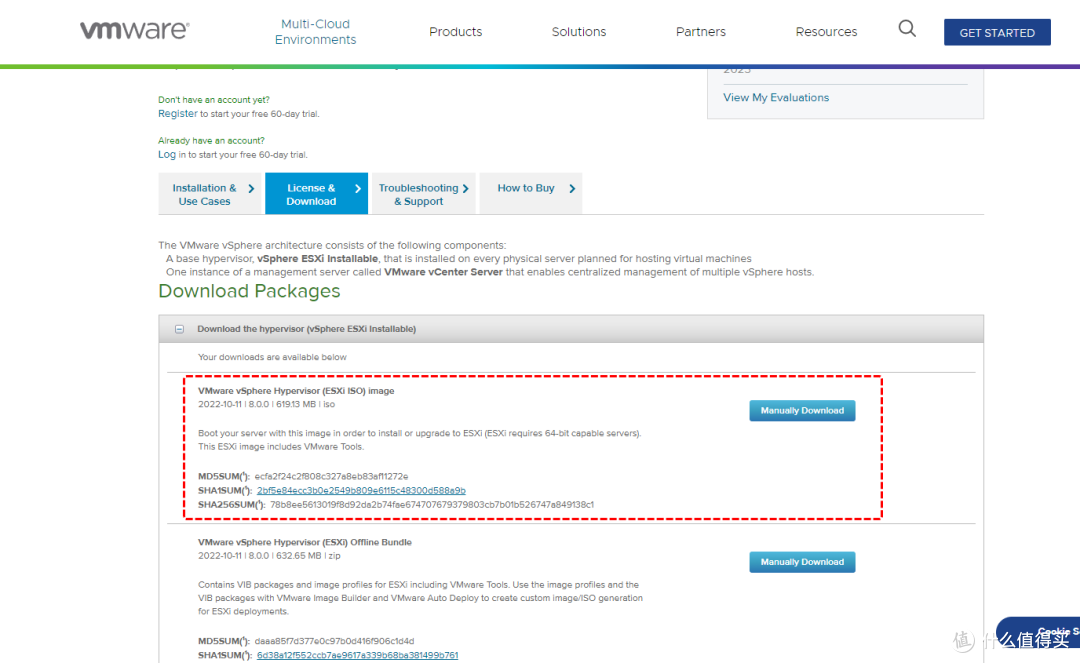Viewport: 1080px width, 663px height.
Task: Click the VMware logo
Action: (x=134, y=30)
